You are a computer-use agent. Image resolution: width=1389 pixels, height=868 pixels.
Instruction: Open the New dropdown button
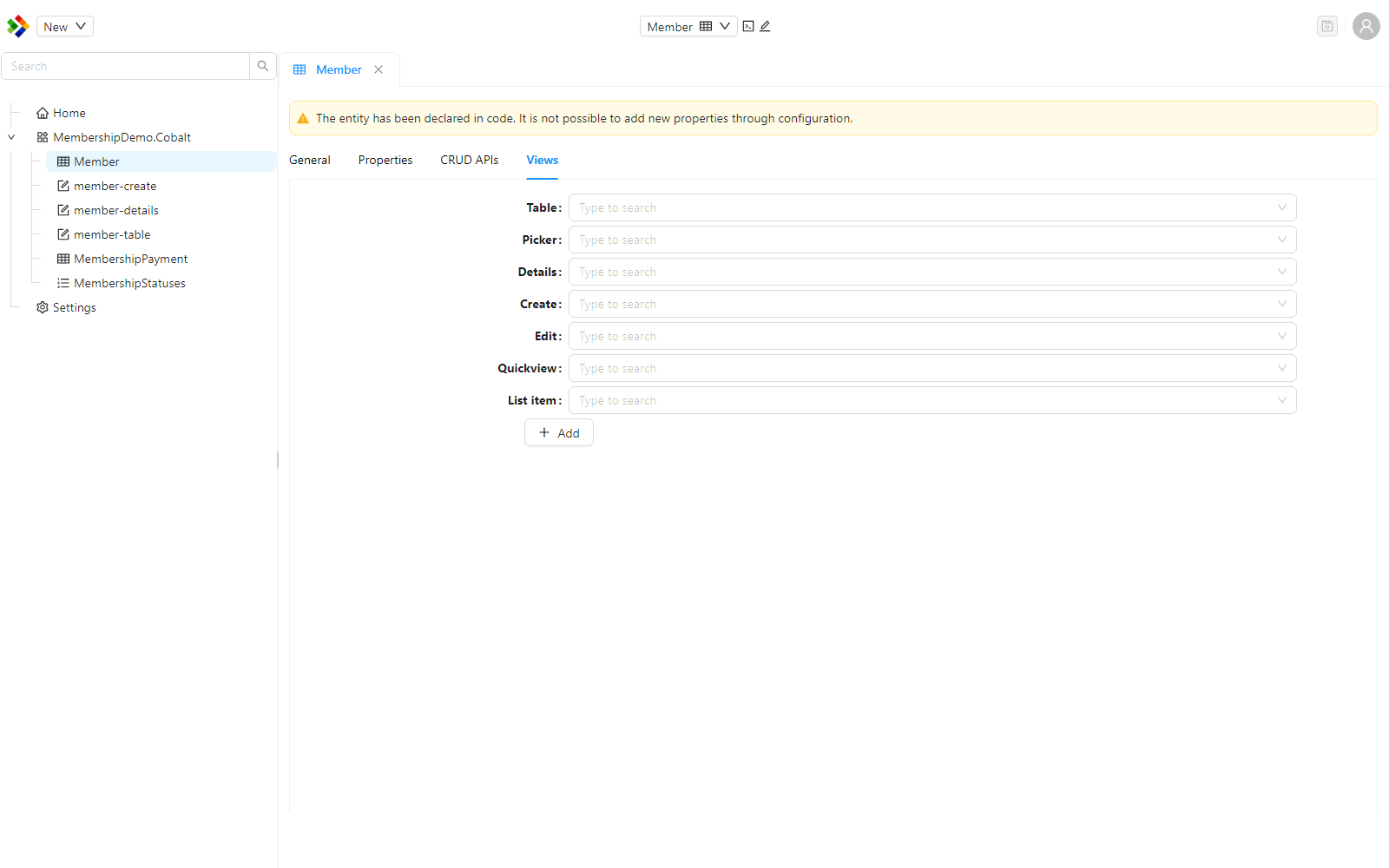[65, 26]
